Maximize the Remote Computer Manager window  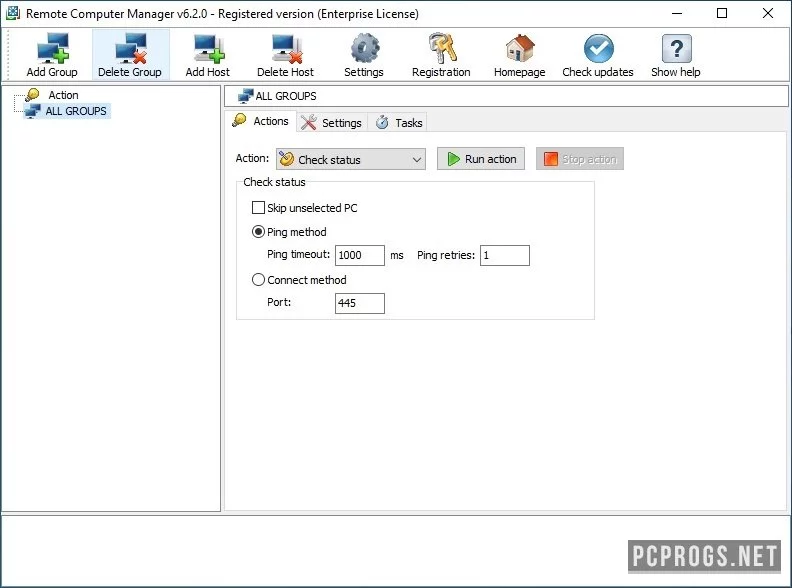(722, 13)
